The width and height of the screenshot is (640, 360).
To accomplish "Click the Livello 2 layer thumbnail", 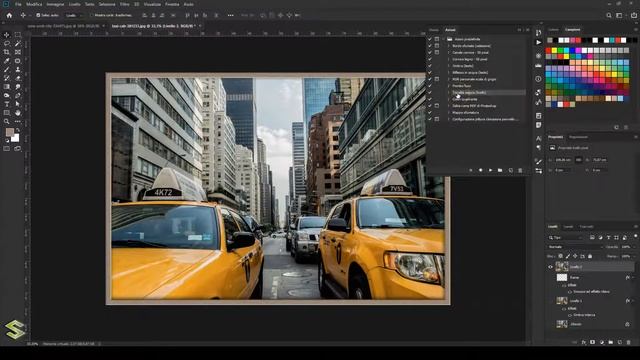I will [x=562, y=267].
